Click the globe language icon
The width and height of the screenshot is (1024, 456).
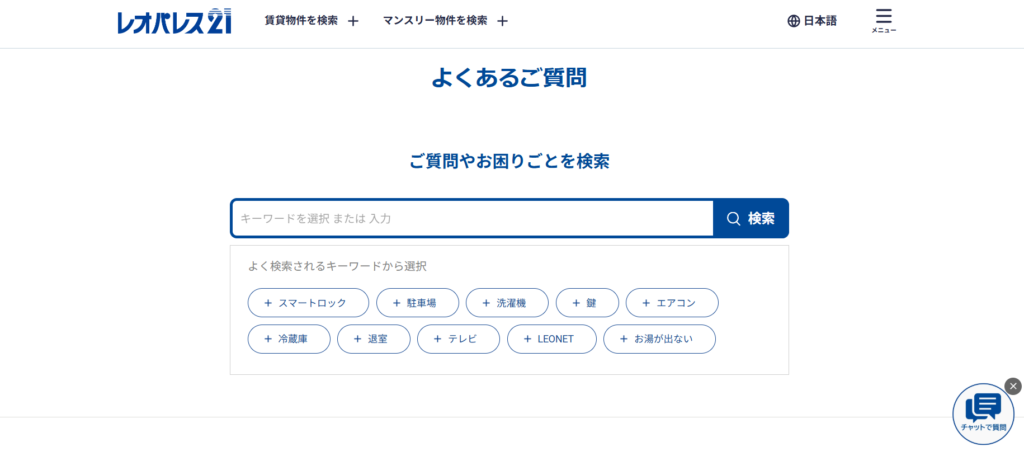(793, 21)
